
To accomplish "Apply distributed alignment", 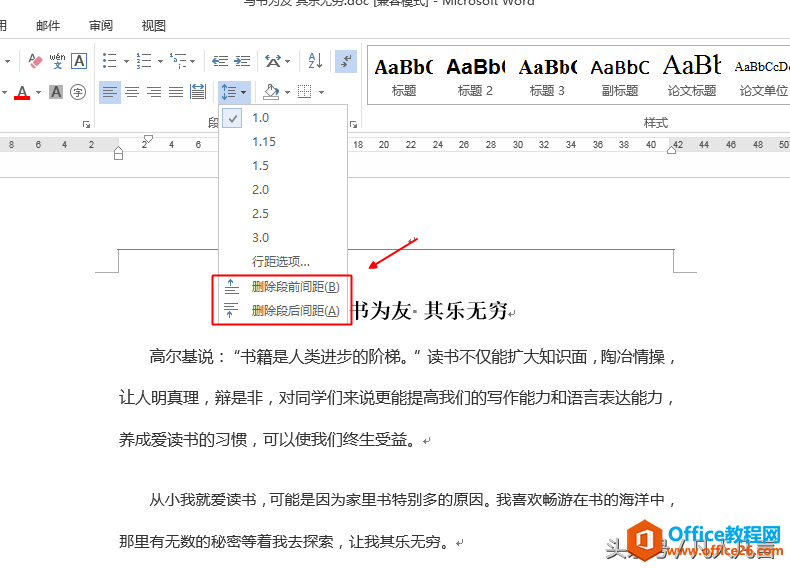I will coord(198,92).
